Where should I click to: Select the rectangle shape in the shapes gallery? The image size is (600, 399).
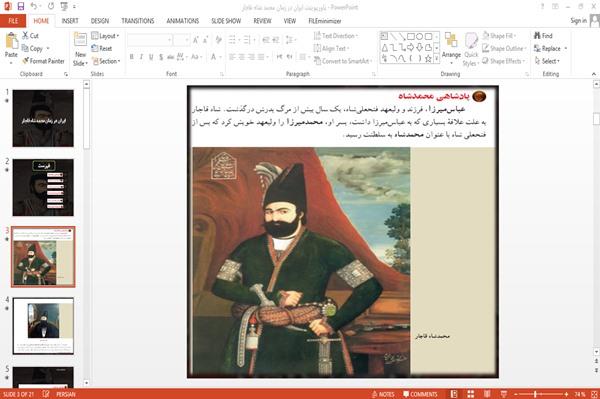point(411,36)
